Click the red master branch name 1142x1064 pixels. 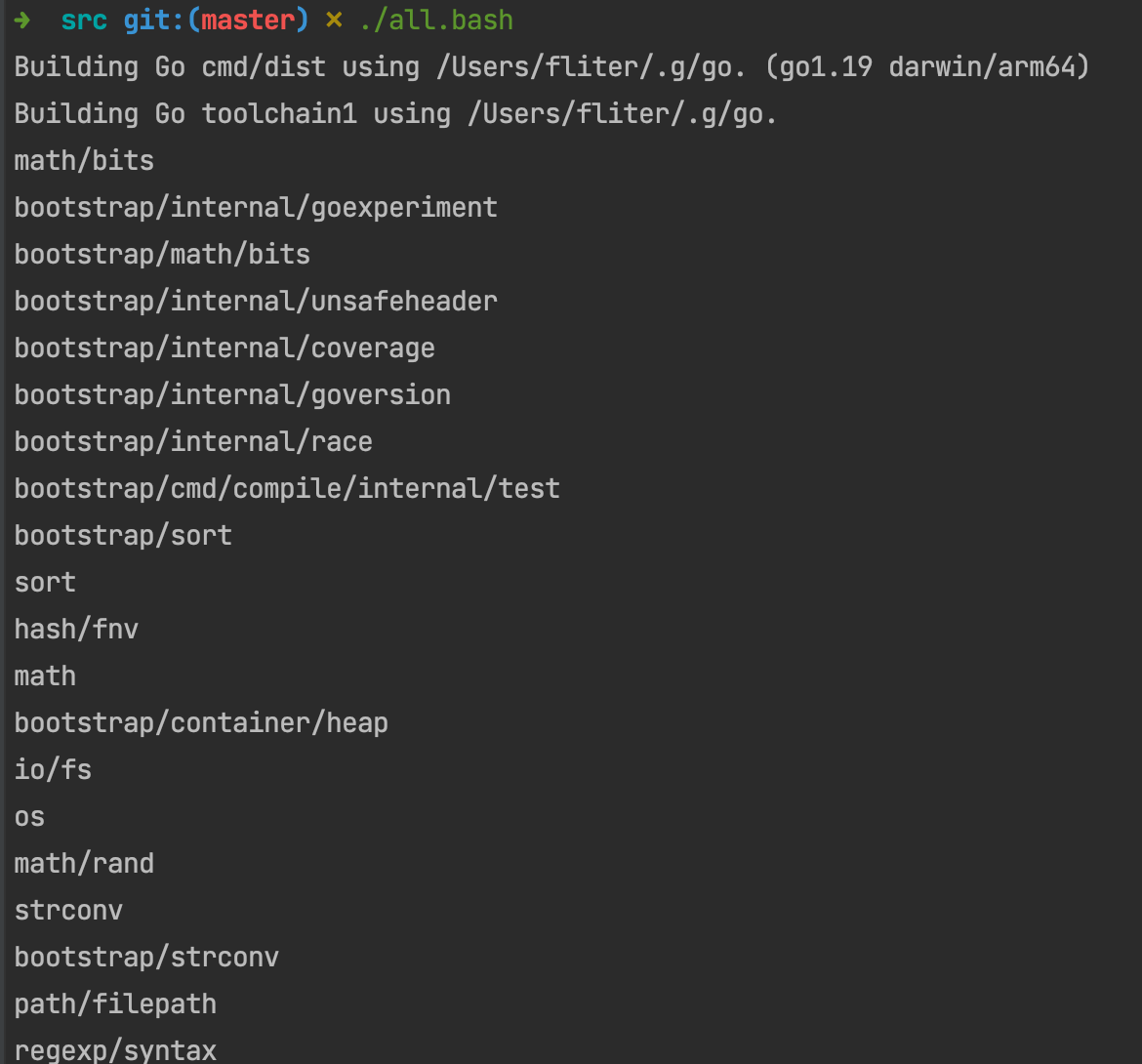pos(248,20)
